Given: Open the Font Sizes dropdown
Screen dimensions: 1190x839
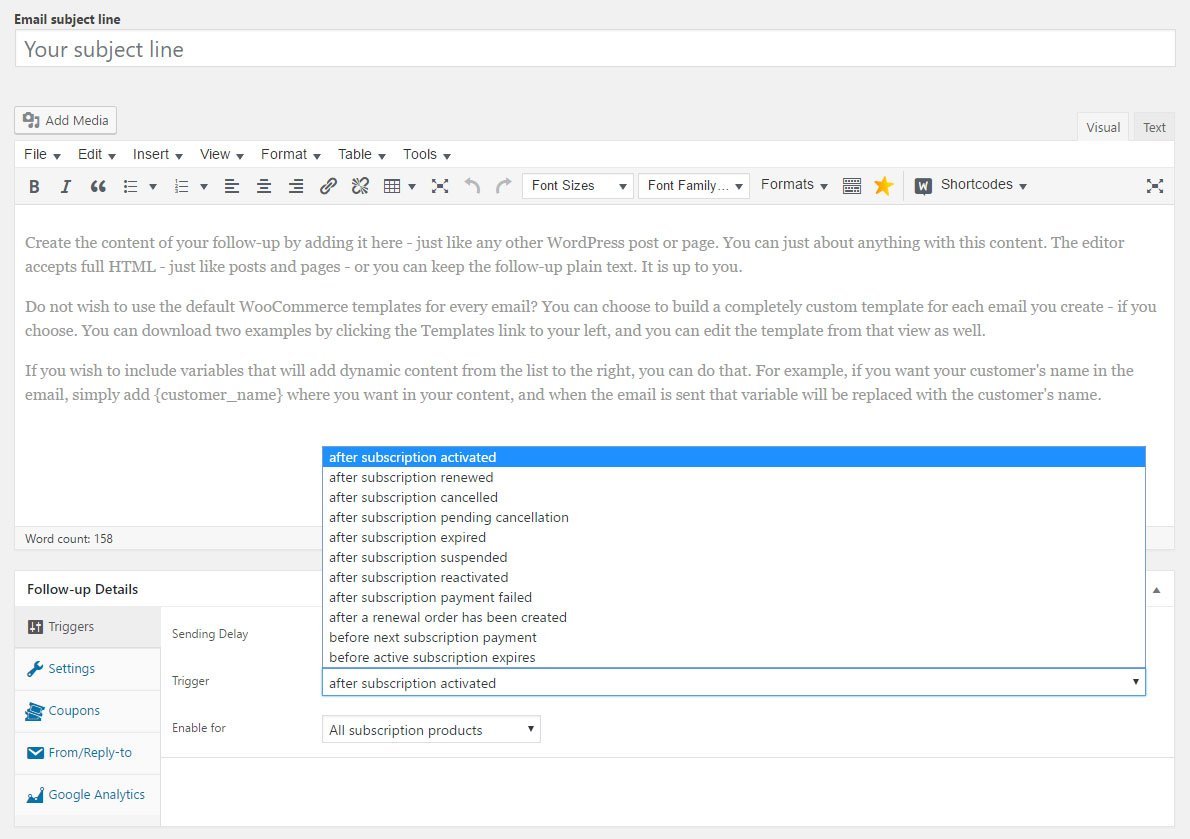Looking at the screenshot, I should coord(577,186).
